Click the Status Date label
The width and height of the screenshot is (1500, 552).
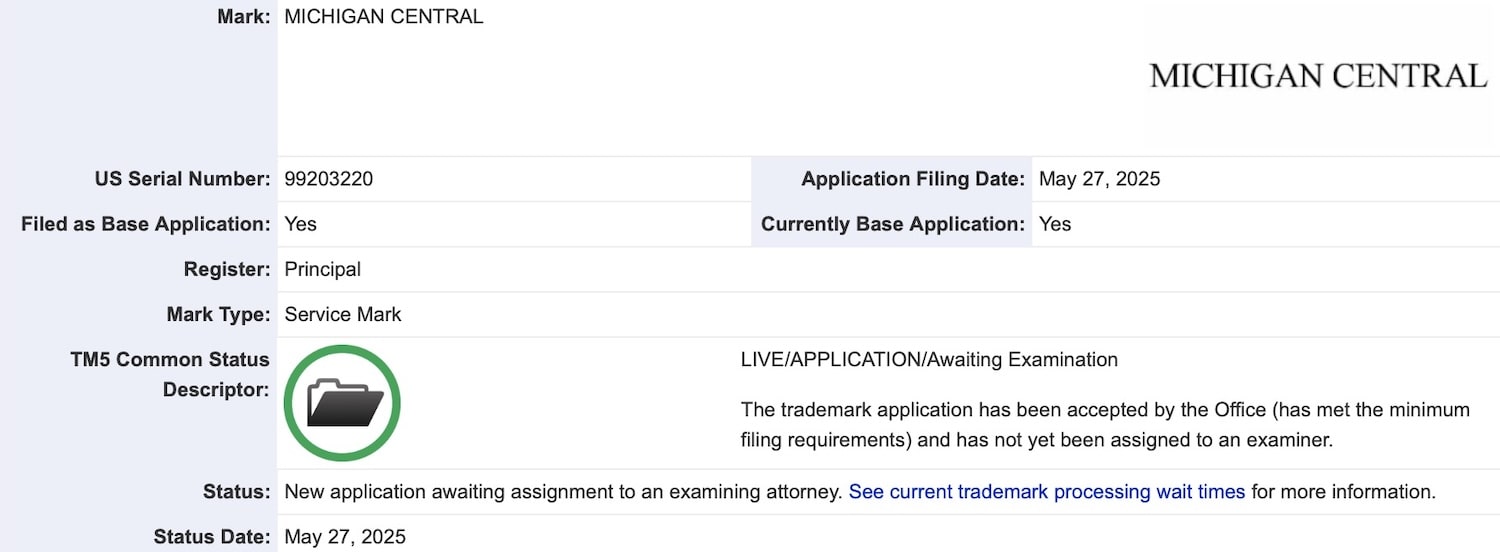(212, 537)
